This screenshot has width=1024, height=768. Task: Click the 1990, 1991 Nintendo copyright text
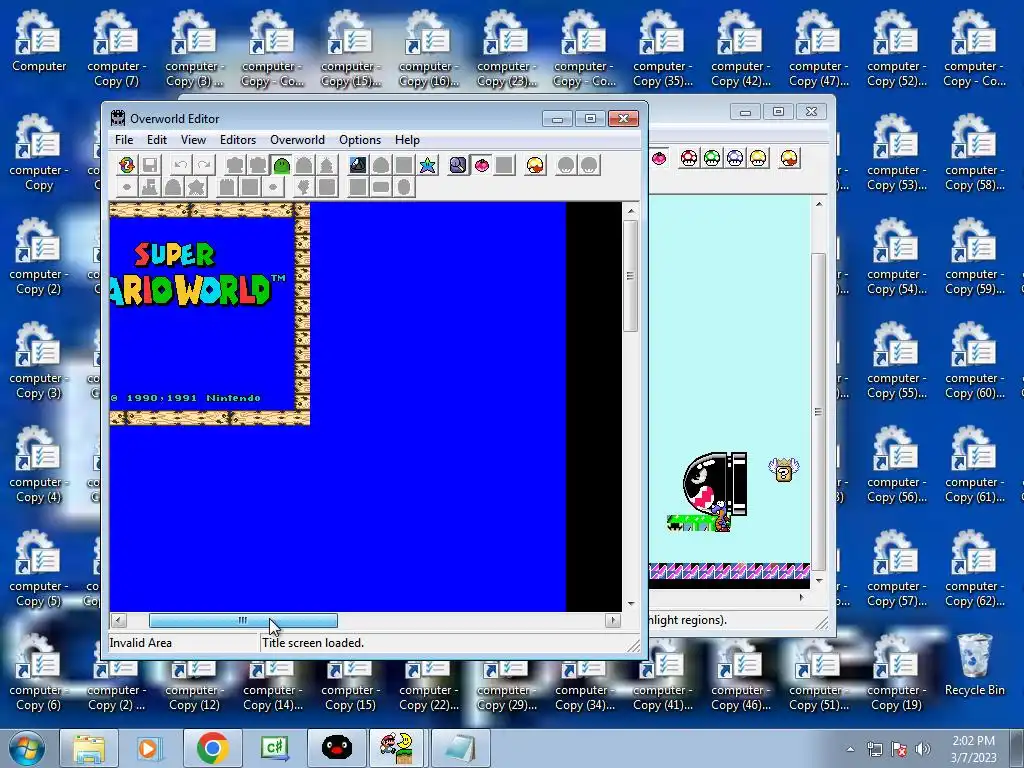click(186, 398)
